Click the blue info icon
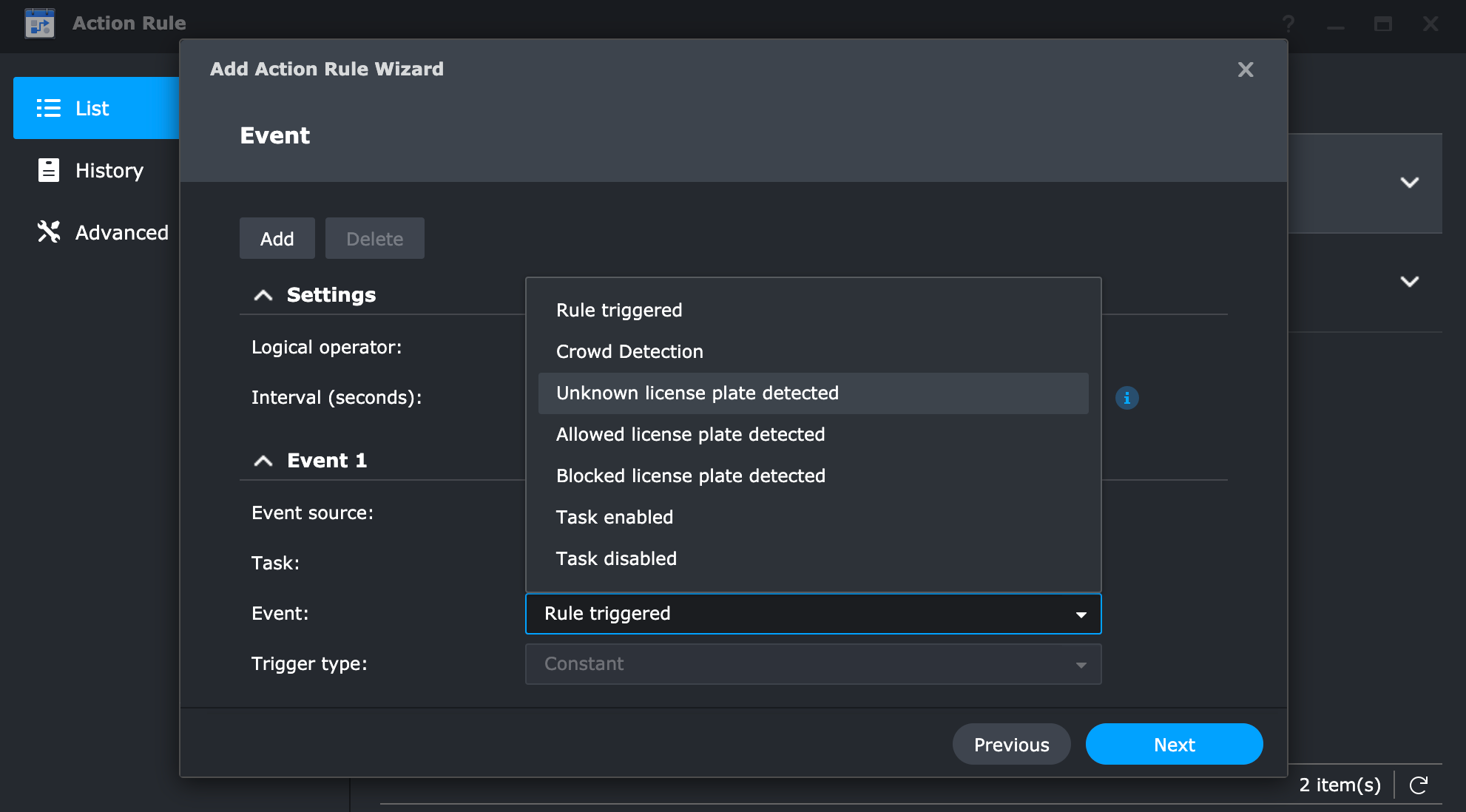This screenshot has height=812, width=1466. tap(1126, 398)
